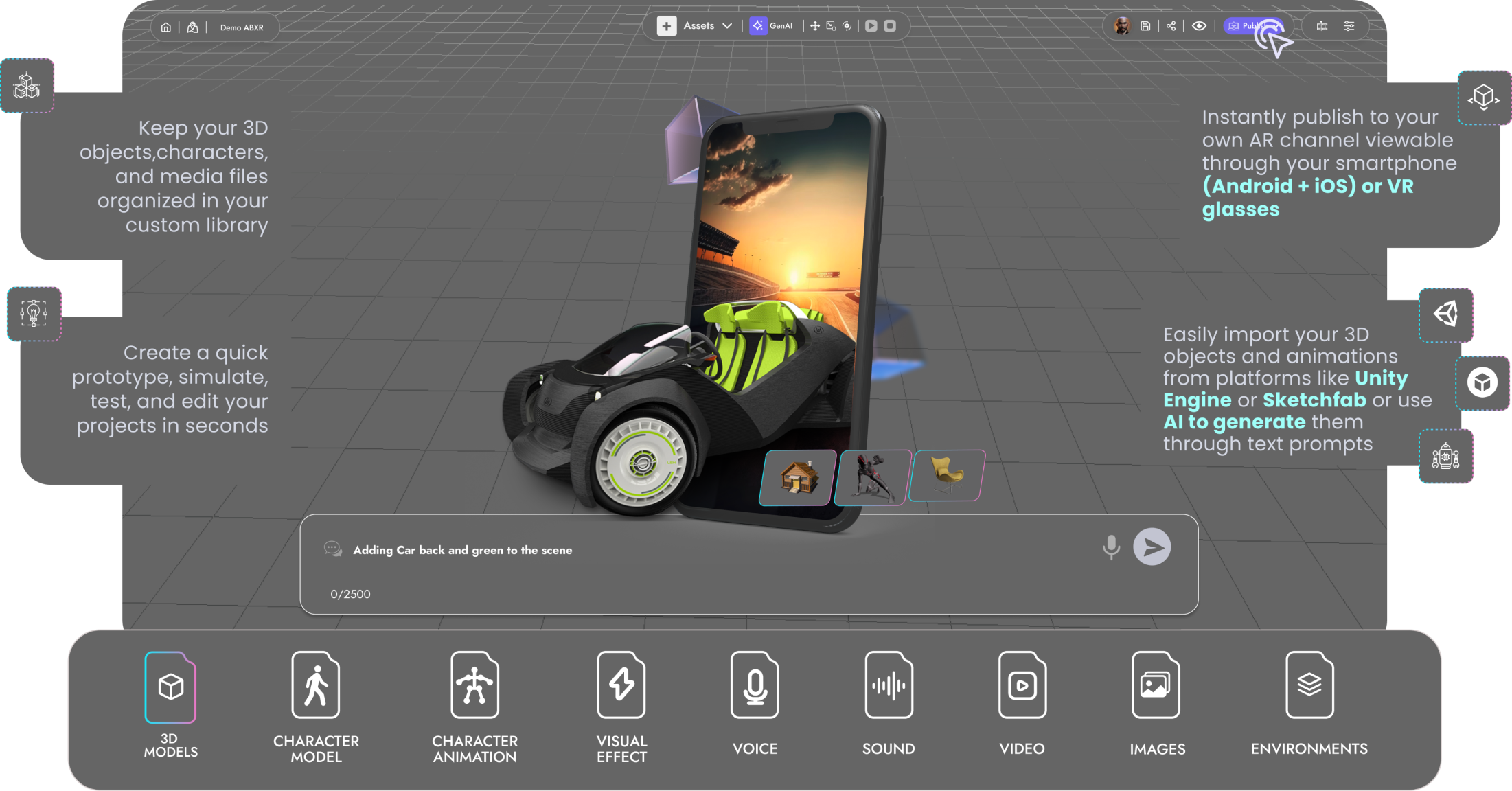
Task: Expand the Assets dropdown chevron
Action: [727, 26]
